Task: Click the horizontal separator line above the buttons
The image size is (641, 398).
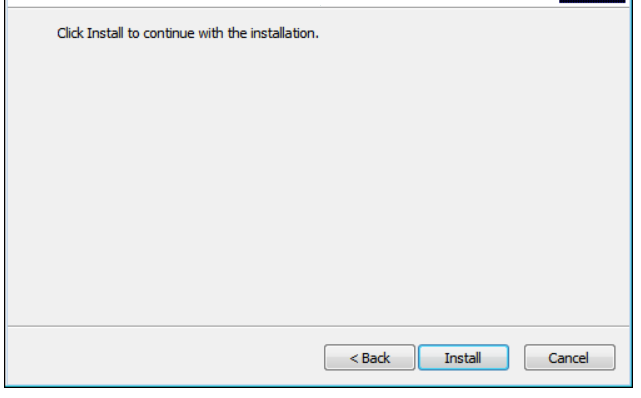Action: 319,326
